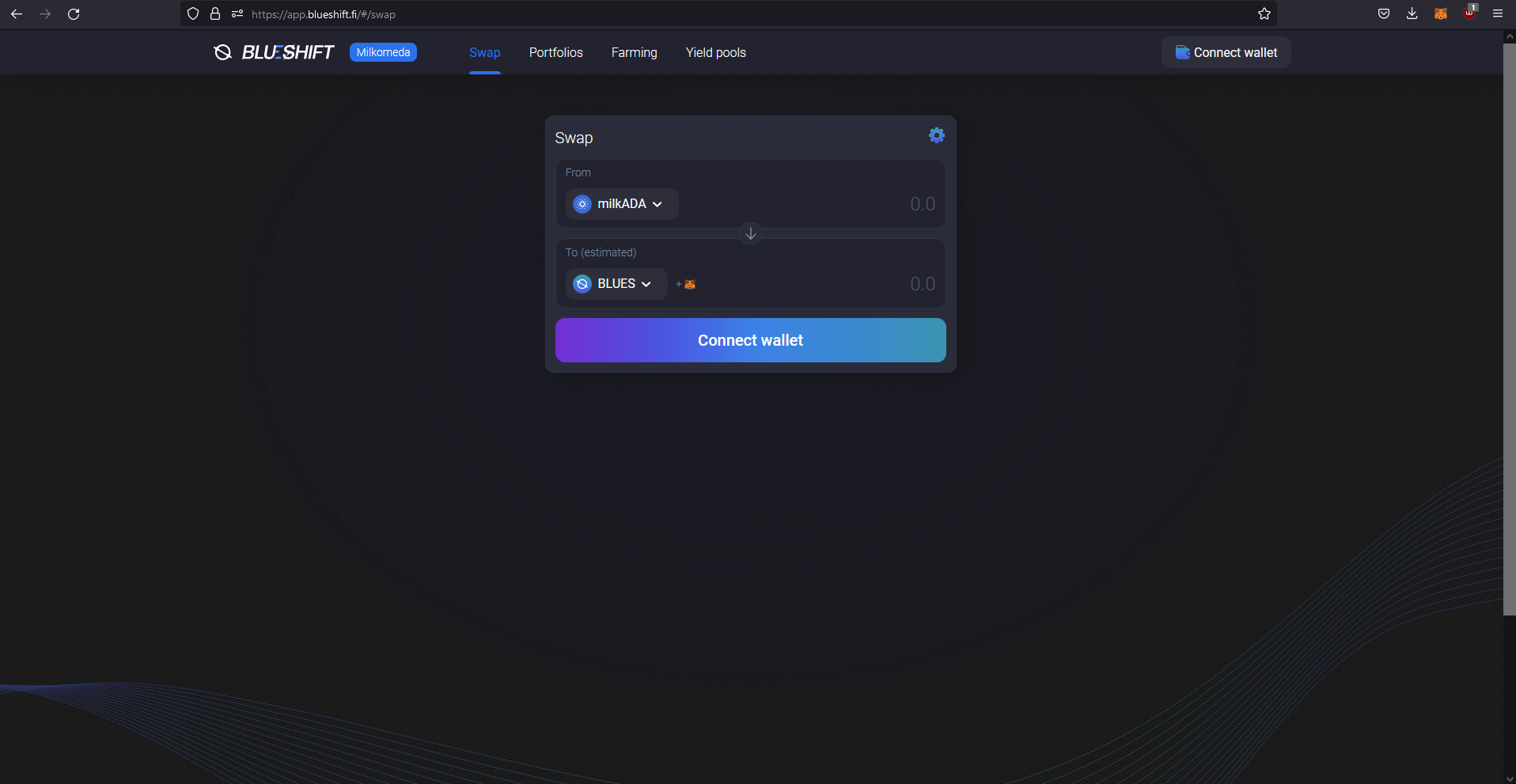Click the swap direction arrow between tokens
The width and height of the screenshot is (1516, 784).
[751, 233]
